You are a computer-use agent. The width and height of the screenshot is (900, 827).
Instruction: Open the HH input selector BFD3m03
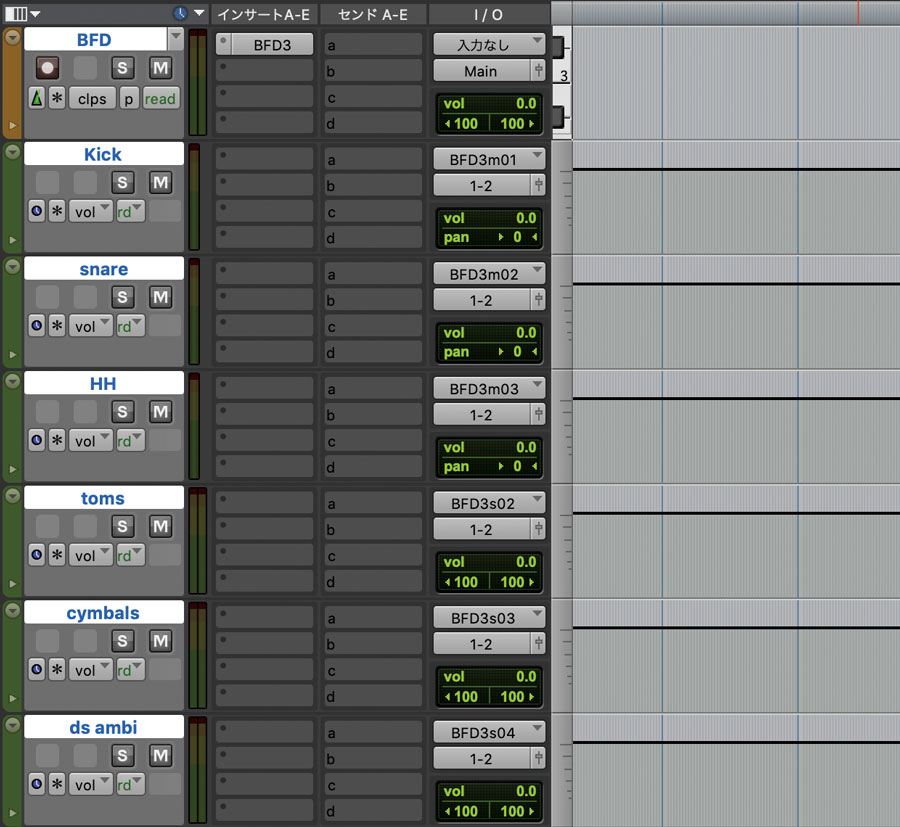coord(488,388)
